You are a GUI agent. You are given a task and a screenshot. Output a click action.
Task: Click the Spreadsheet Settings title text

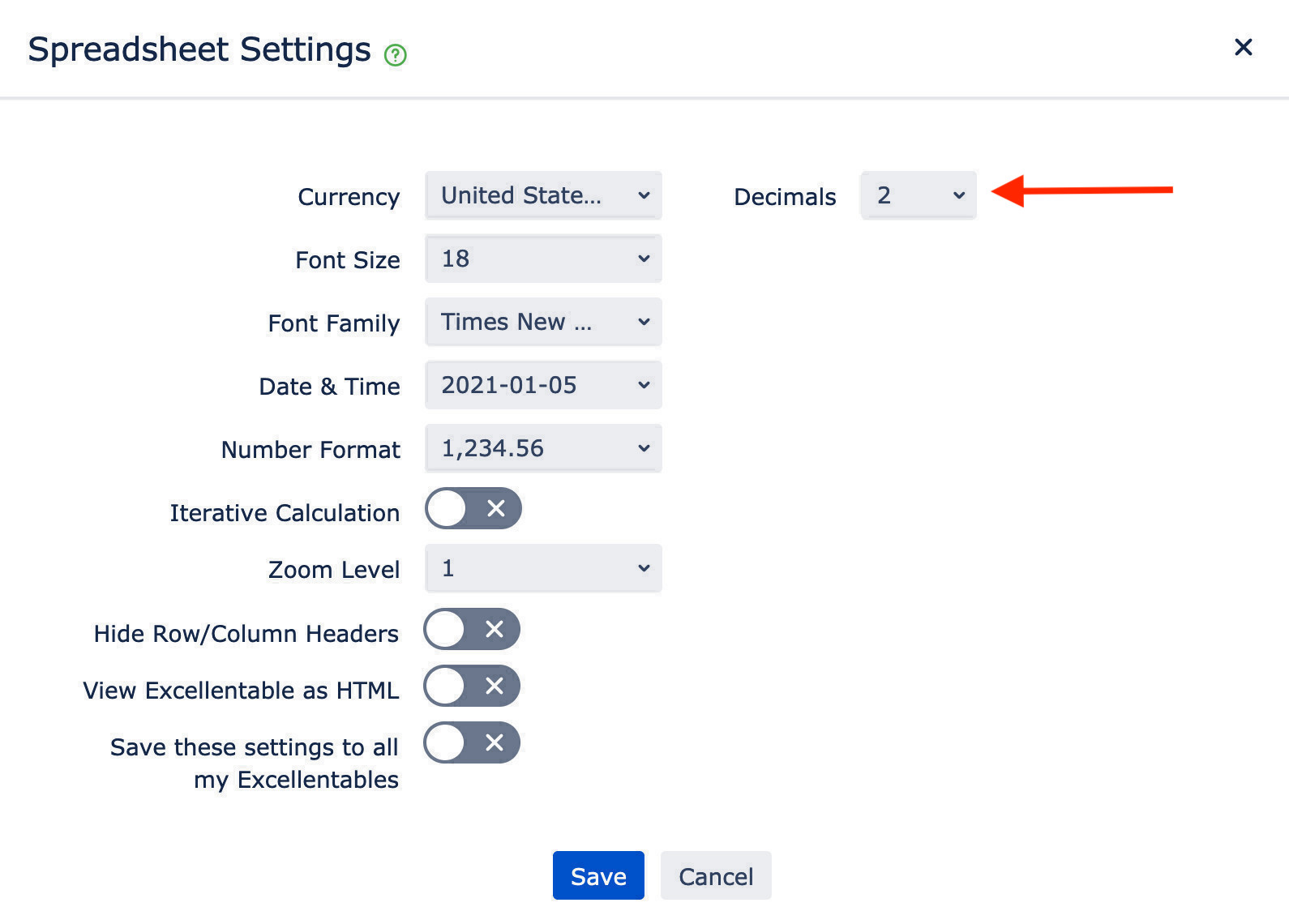[199, 49]
